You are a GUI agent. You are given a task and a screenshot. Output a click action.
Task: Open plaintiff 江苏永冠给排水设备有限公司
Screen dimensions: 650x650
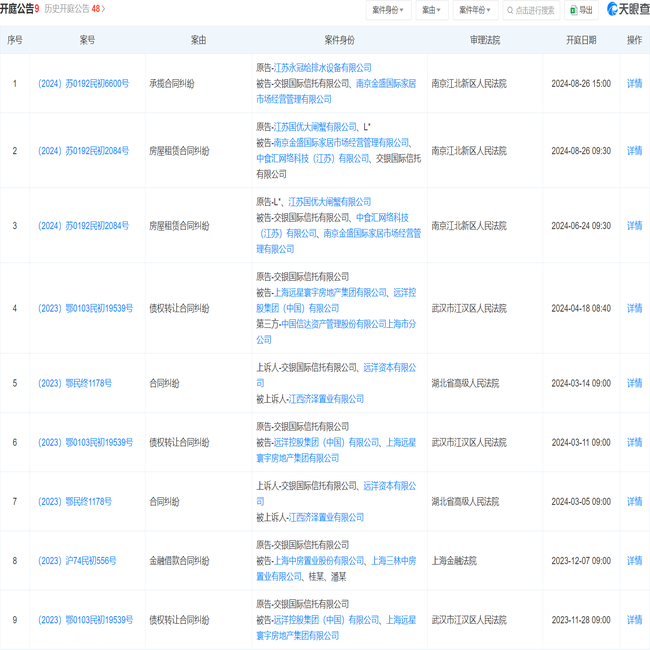[x=323, y=68]
